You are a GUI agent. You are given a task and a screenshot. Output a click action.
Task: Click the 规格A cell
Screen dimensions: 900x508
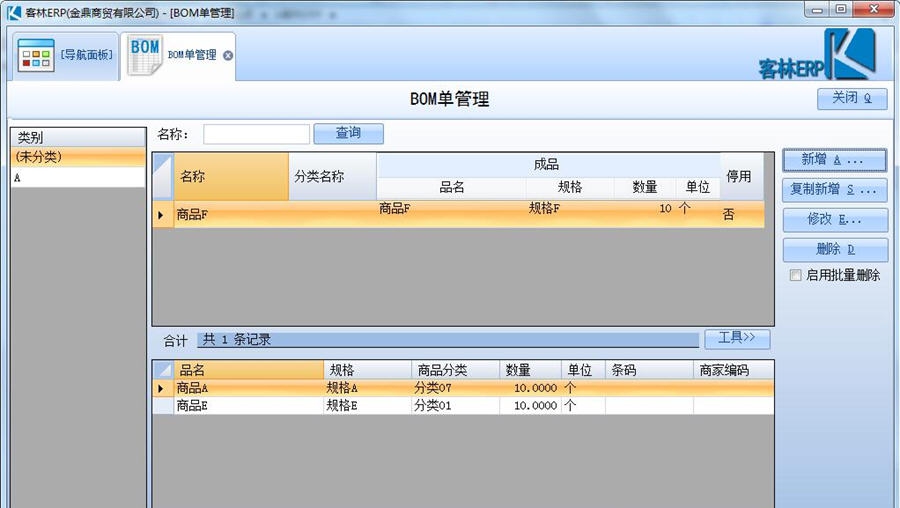[x=367, y=388]
